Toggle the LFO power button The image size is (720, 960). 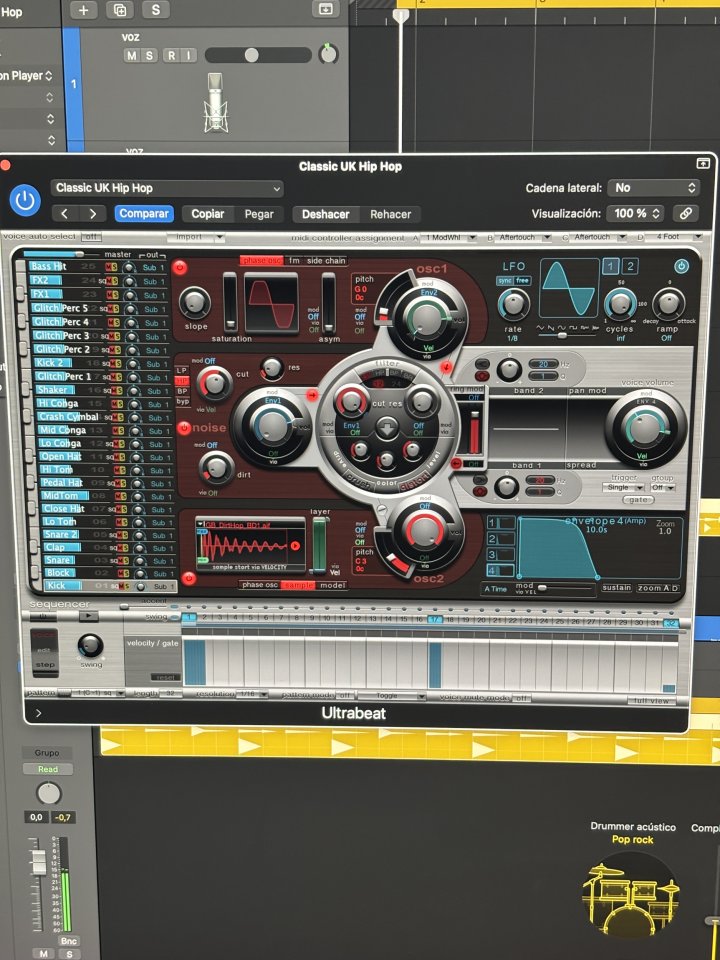(x=681, y=266)
